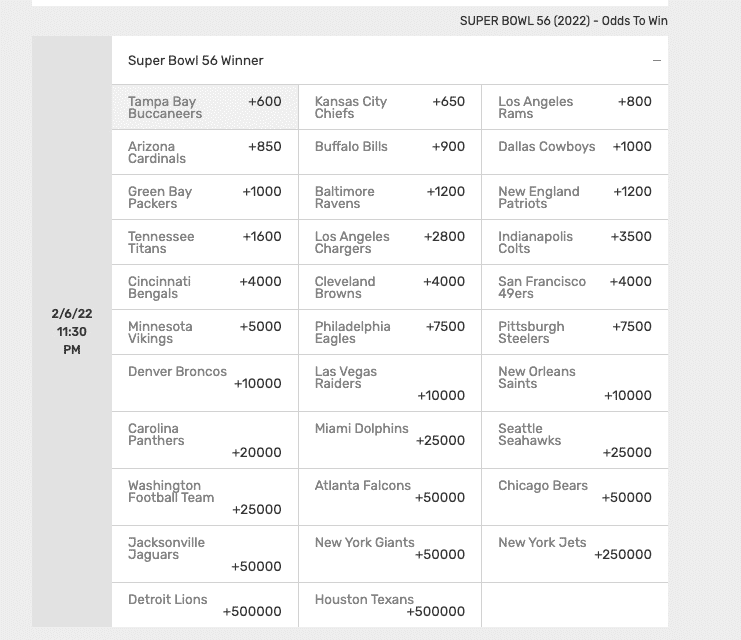Screen dimensions: 741x640
Task: Click Chicago Bears +50000 odds
Action: click(x=575, y=497)
